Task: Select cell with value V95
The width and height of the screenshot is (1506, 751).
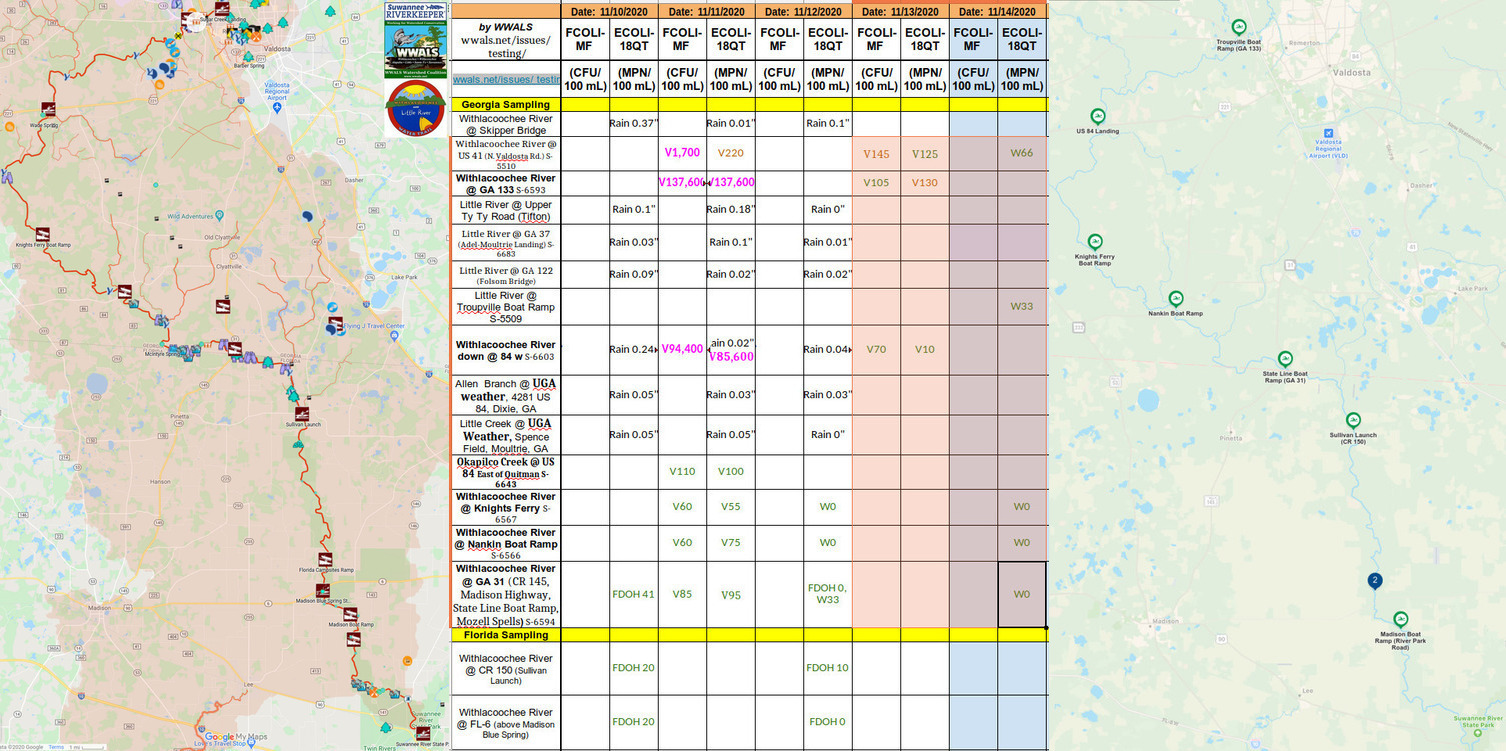Action: (730, 594)
